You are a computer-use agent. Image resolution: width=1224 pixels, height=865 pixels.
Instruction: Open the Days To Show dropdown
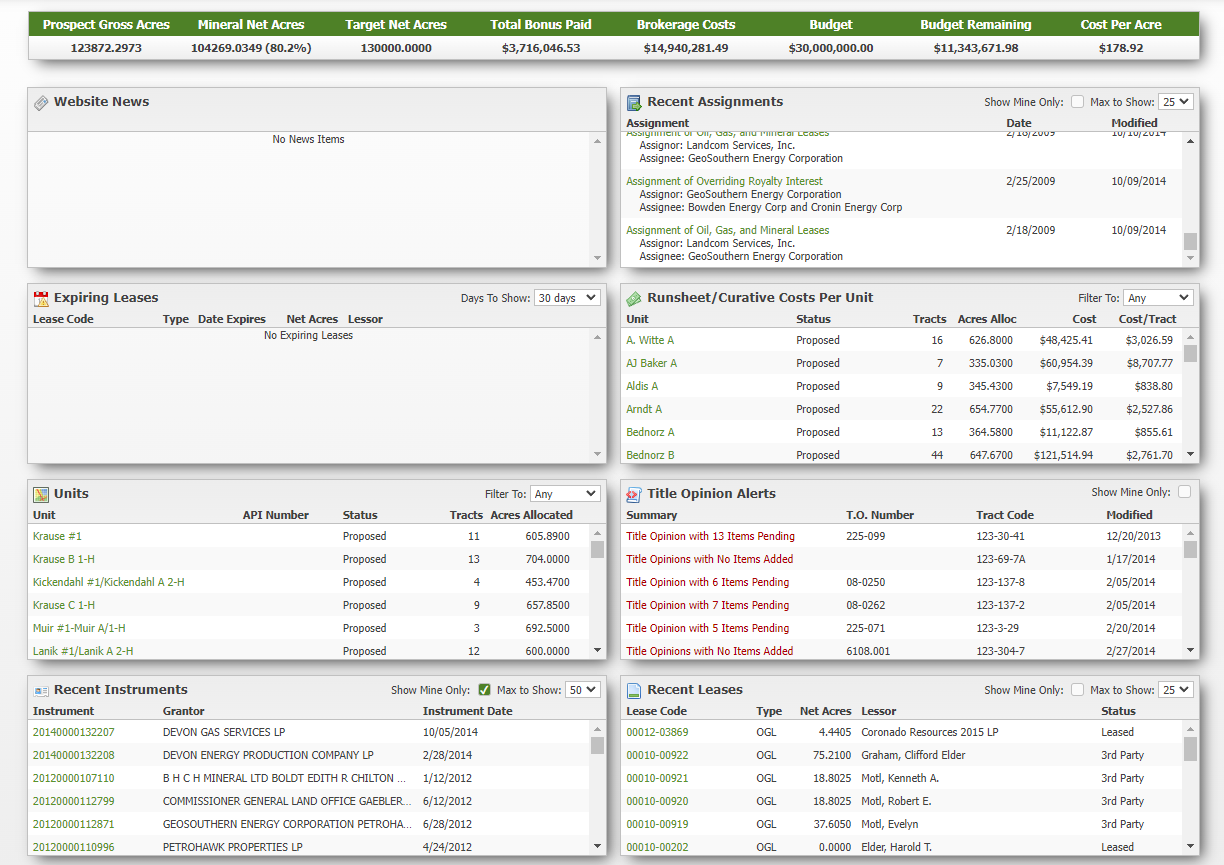(x=567, y=298)
